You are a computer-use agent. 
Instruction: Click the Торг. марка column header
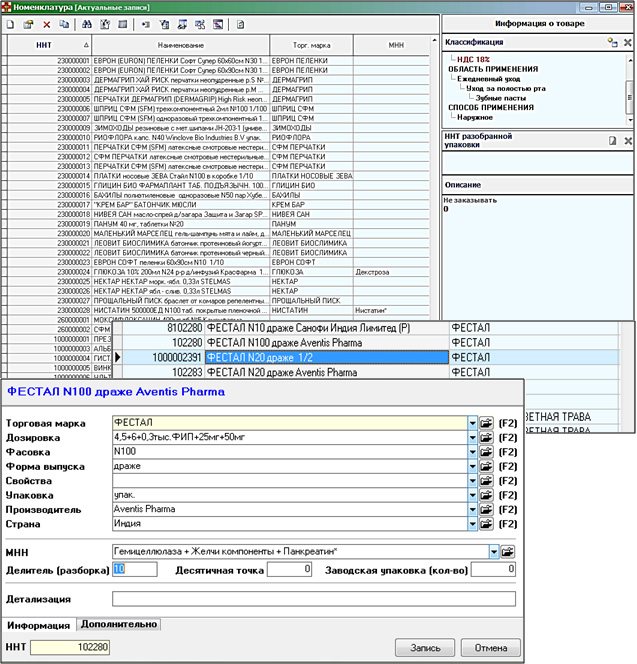(x=312, y=45)
